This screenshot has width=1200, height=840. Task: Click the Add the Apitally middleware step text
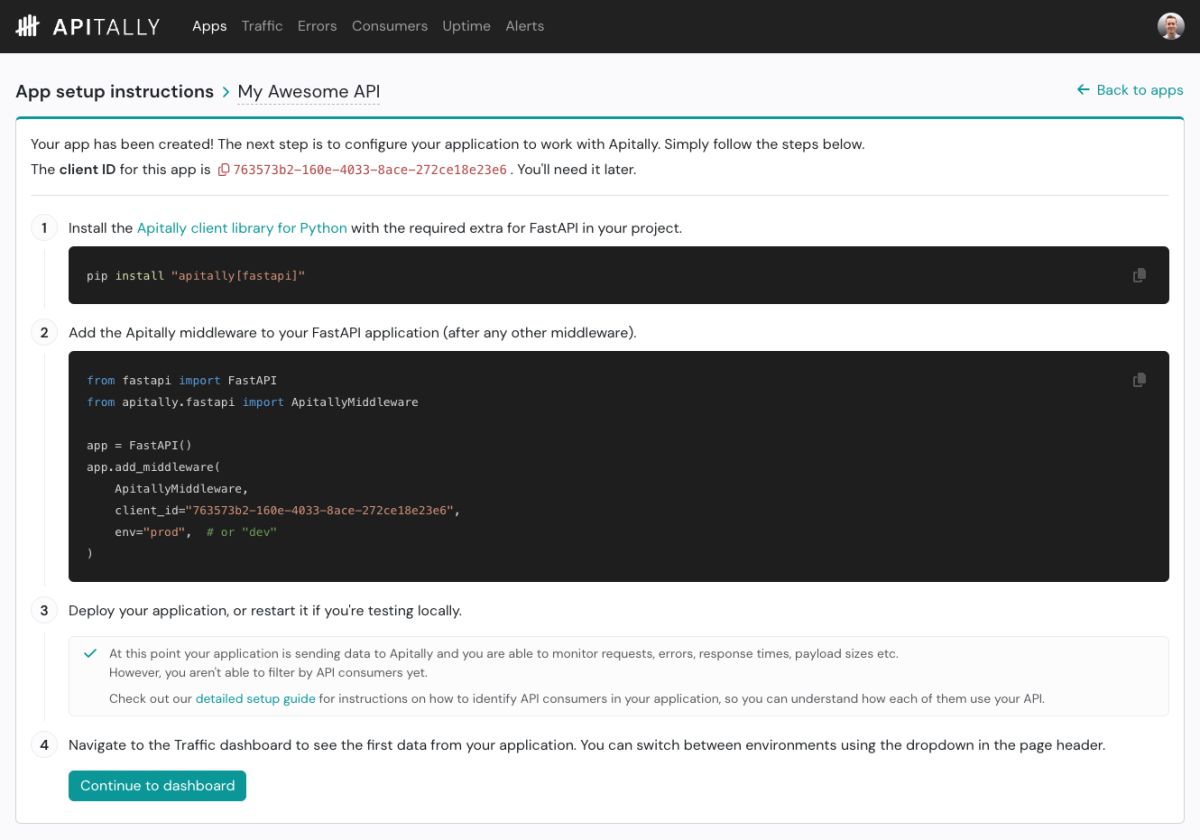pos(352,332)
